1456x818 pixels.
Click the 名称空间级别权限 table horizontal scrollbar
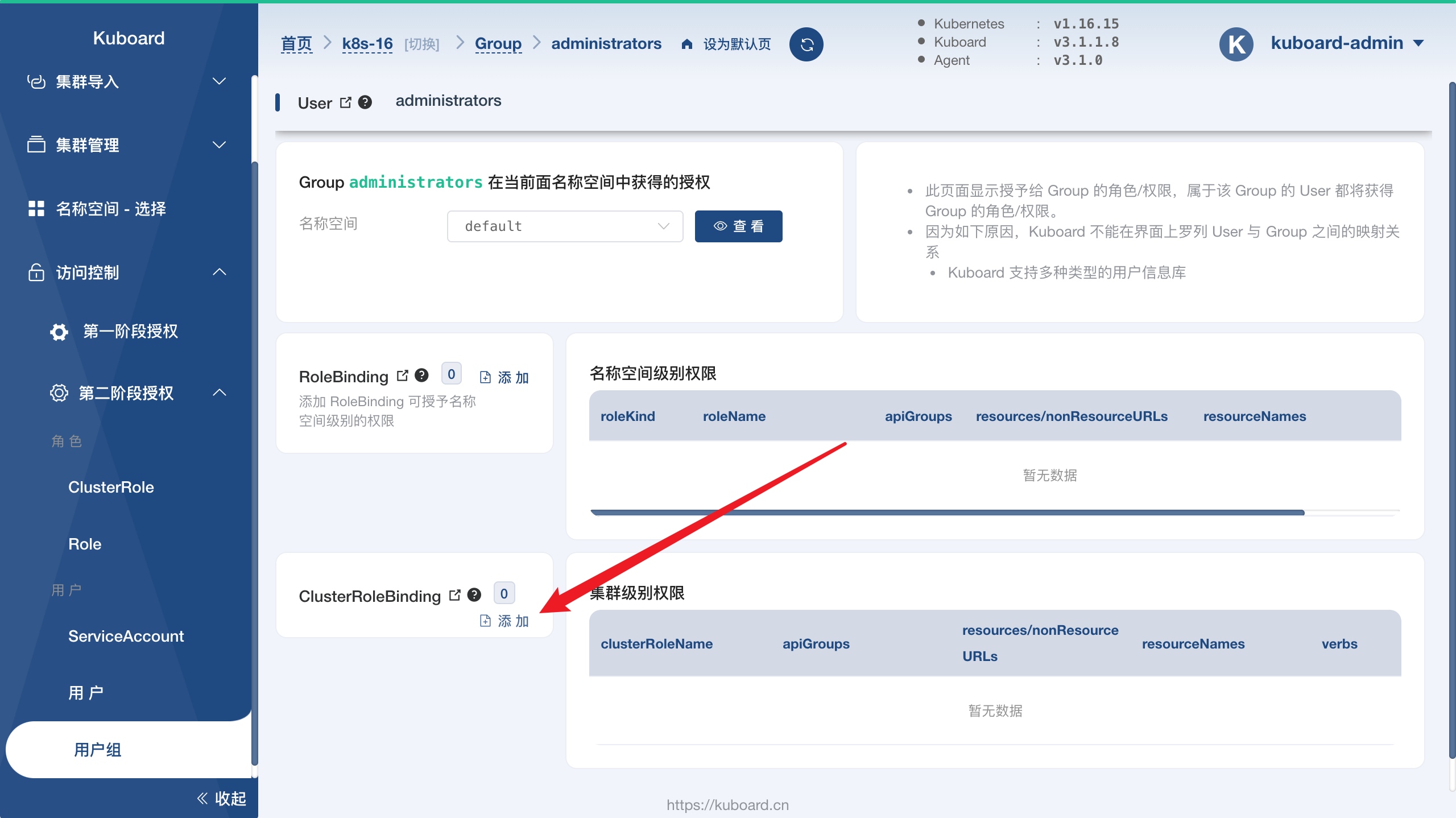coord(948,513)
